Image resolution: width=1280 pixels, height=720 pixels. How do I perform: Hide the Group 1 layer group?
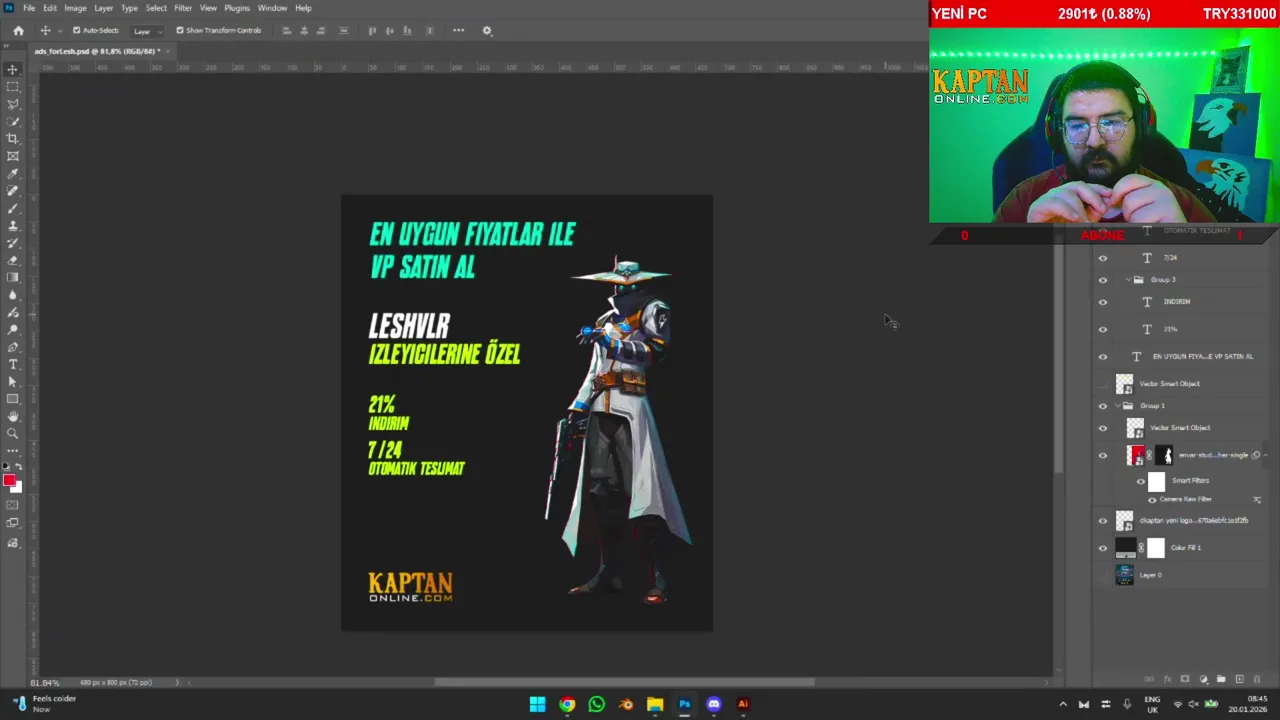[1103, 406]
